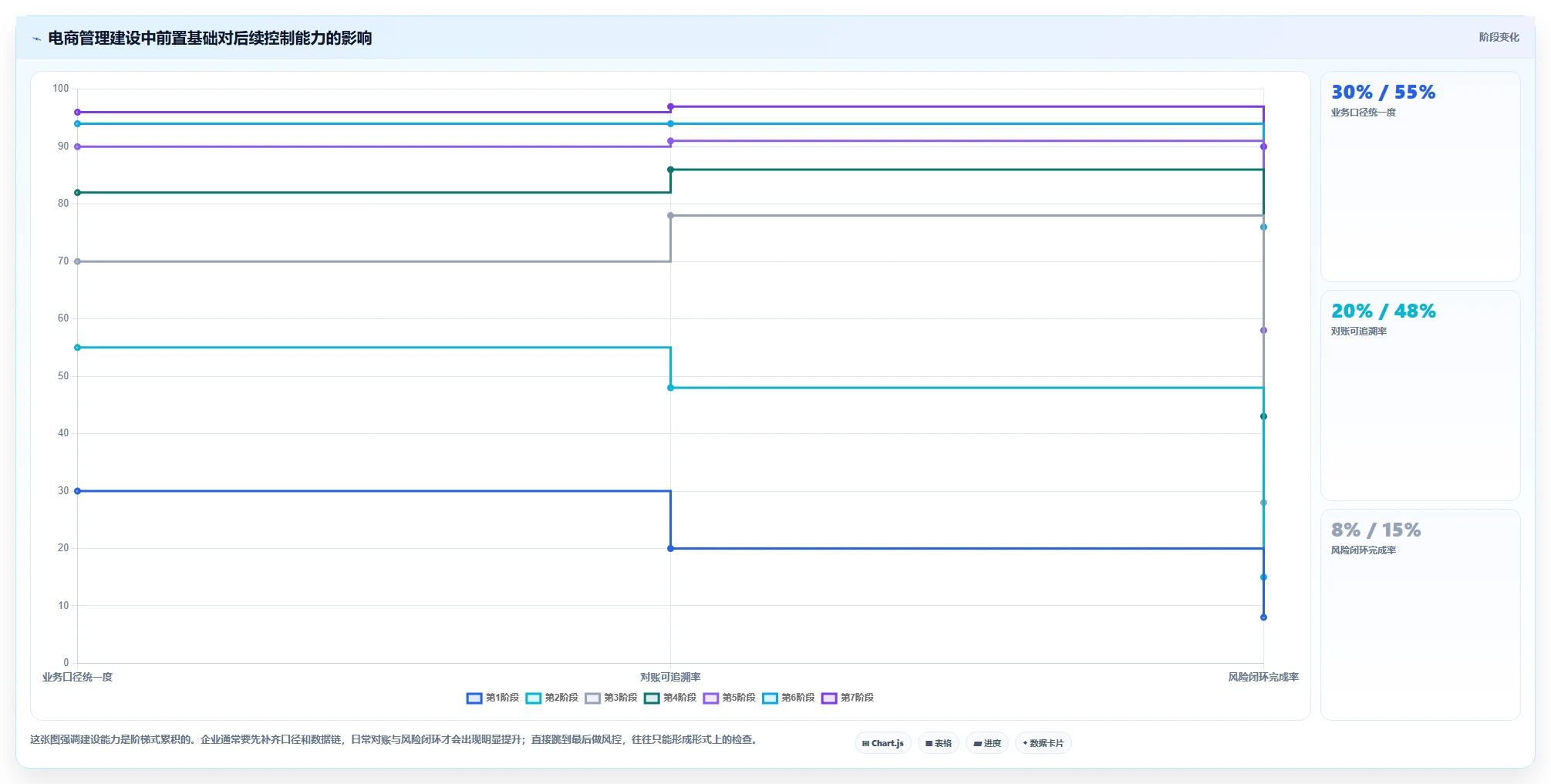
Task: Click 第7阶段 point at 97 on 对账可追溯率
Action: [x=670, y=106]
